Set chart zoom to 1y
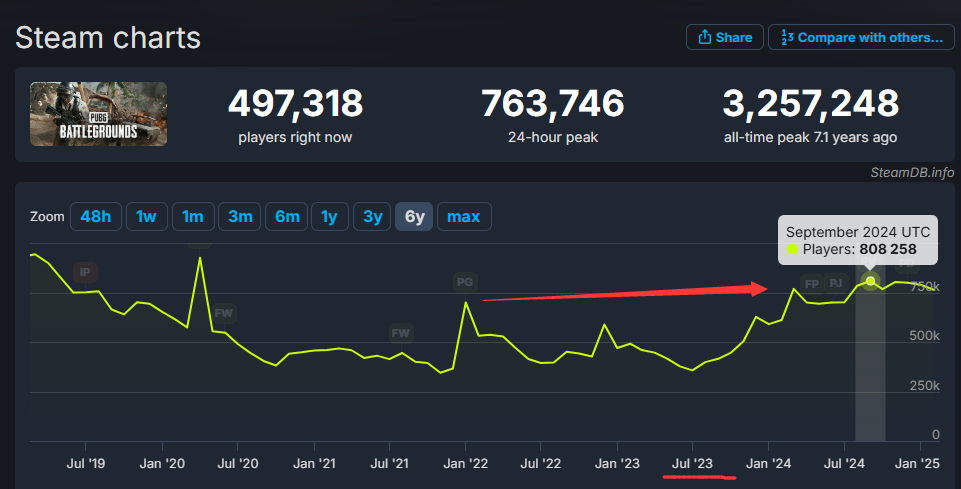 (x=330, y=216)
